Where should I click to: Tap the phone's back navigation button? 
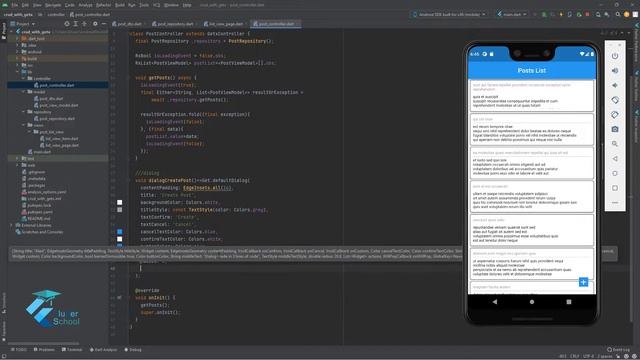(x=495, y=302)
